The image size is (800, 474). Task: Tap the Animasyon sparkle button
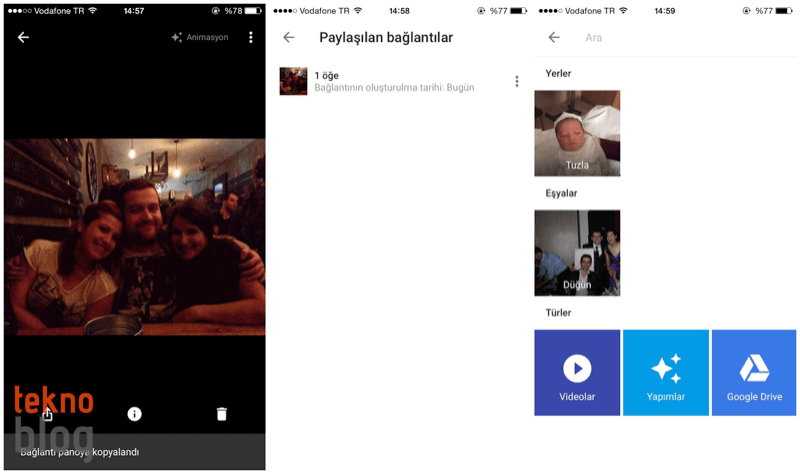click(x=199, y=37)
